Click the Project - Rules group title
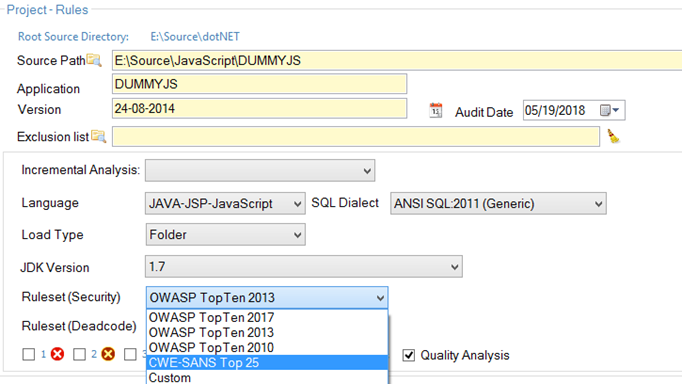The image size is (682, 384). click(47, 10)
